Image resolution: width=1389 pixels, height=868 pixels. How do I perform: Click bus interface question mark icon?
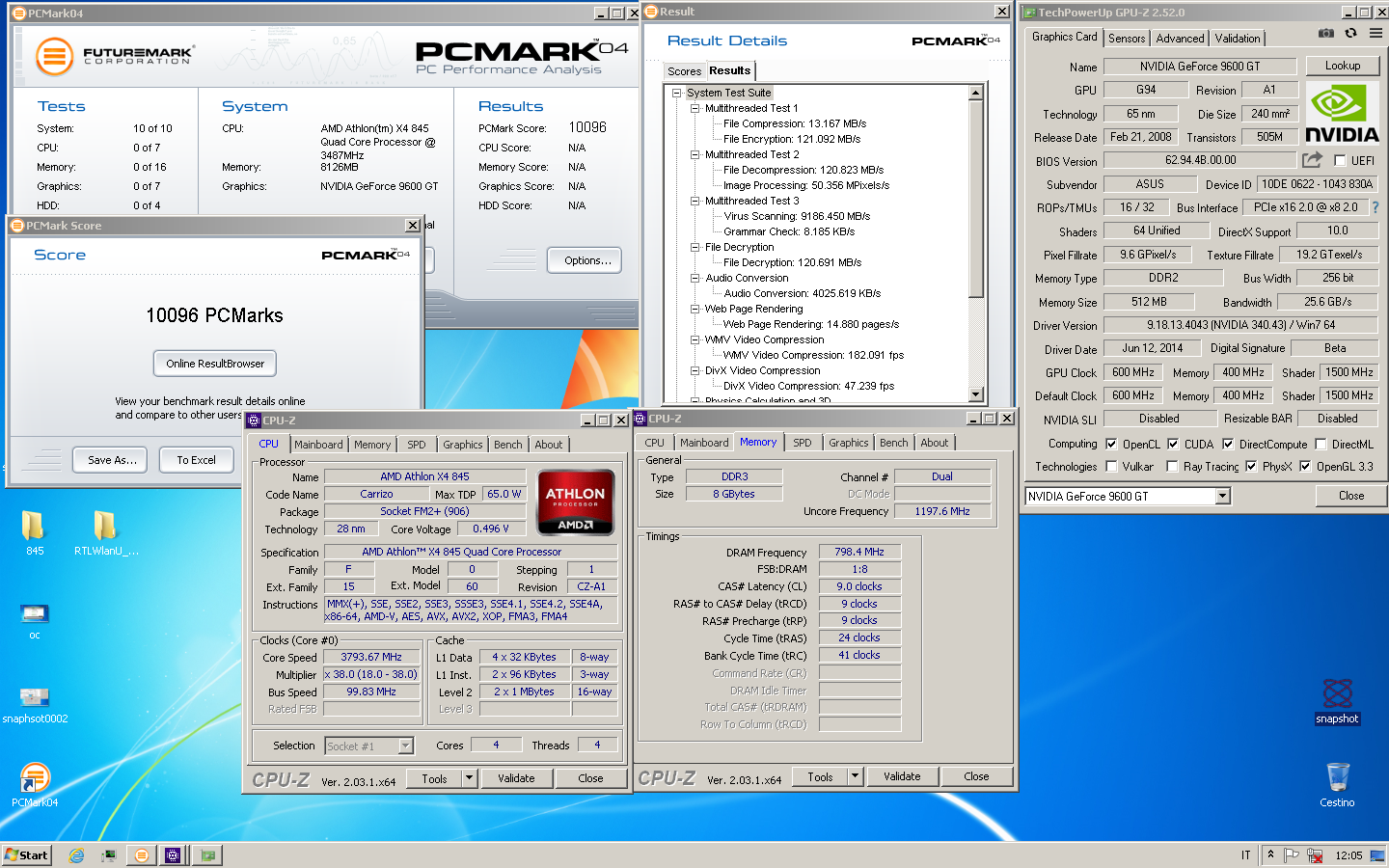1375,207
